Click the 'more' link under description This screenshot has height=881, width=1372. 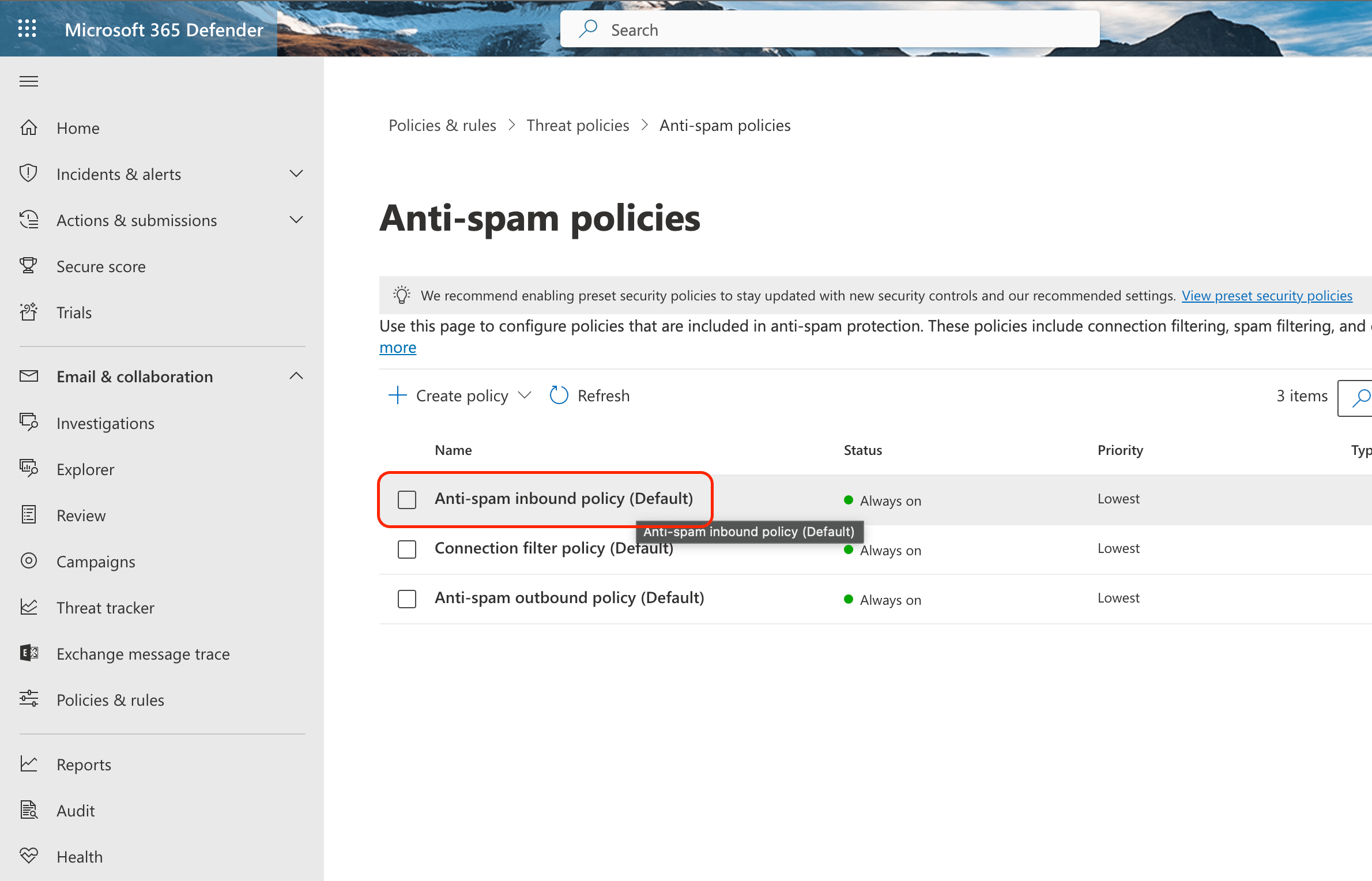click(398, 348)
